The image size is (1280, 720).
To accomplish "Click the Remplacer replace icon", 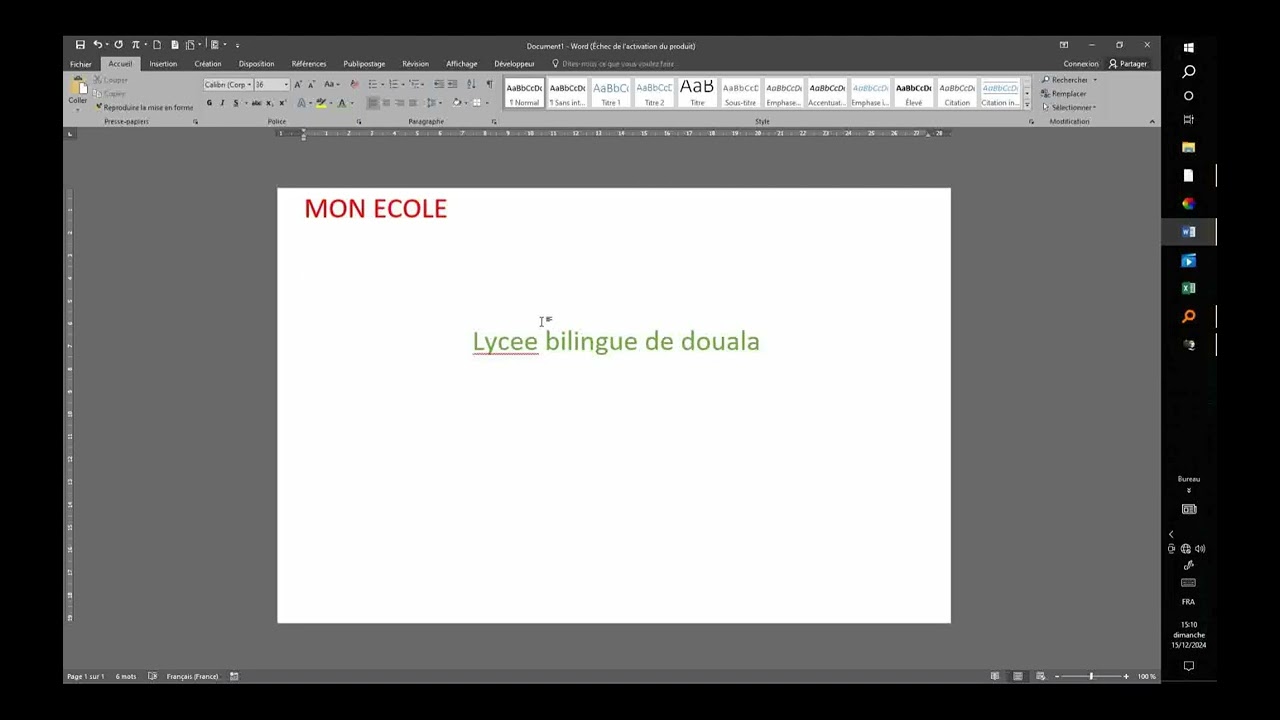I will tap(1046, 93).
